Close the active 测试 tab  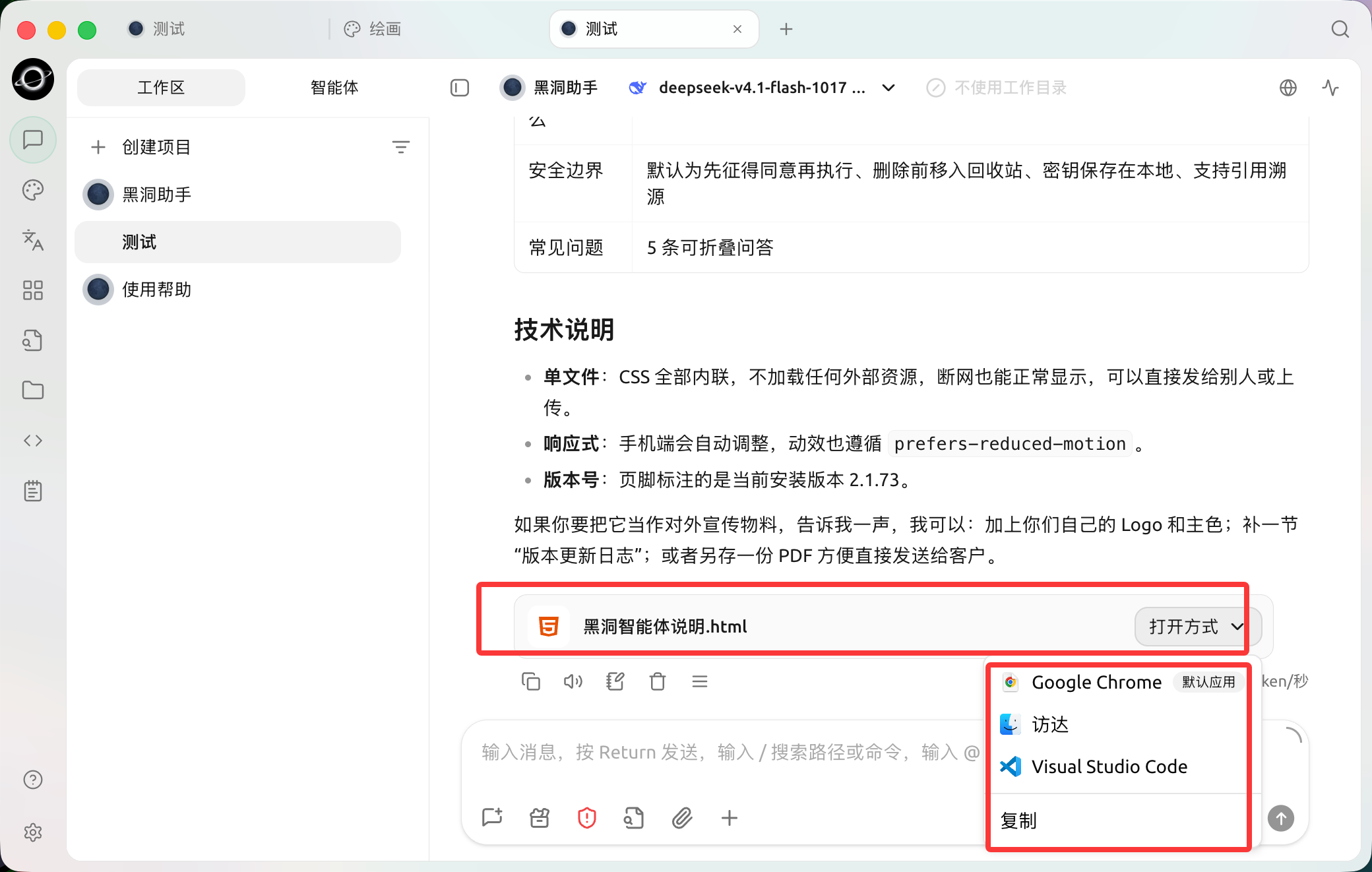737,29
